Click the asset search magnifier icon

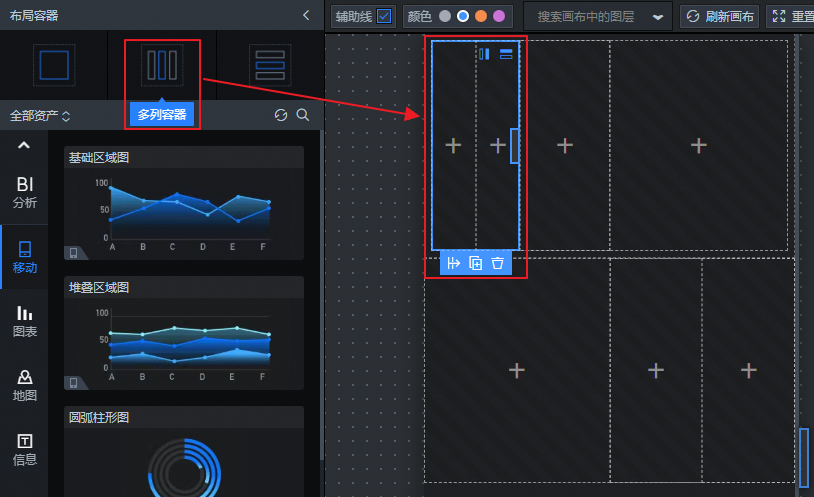(x=303, y=115)
